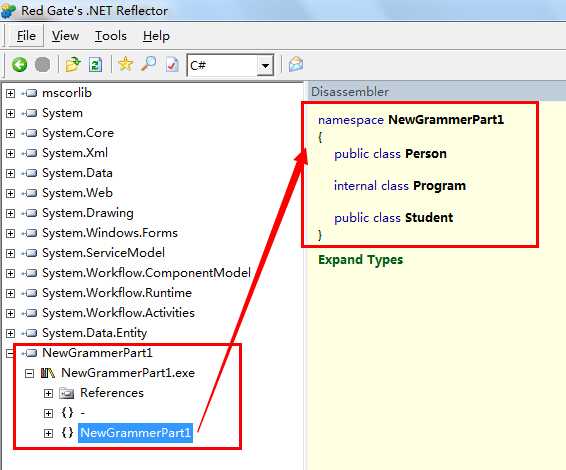Open the Help menu

coord(156,36)
